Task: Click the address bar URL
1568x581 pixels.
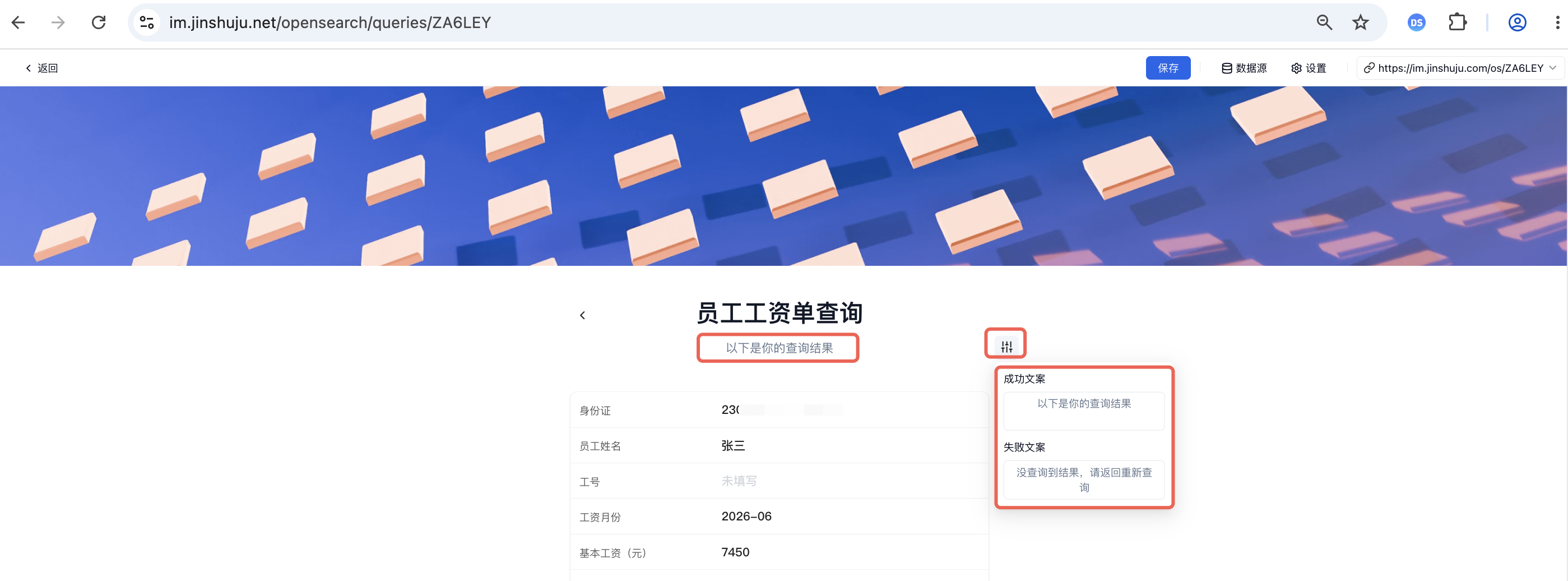Action: (330, 22)
